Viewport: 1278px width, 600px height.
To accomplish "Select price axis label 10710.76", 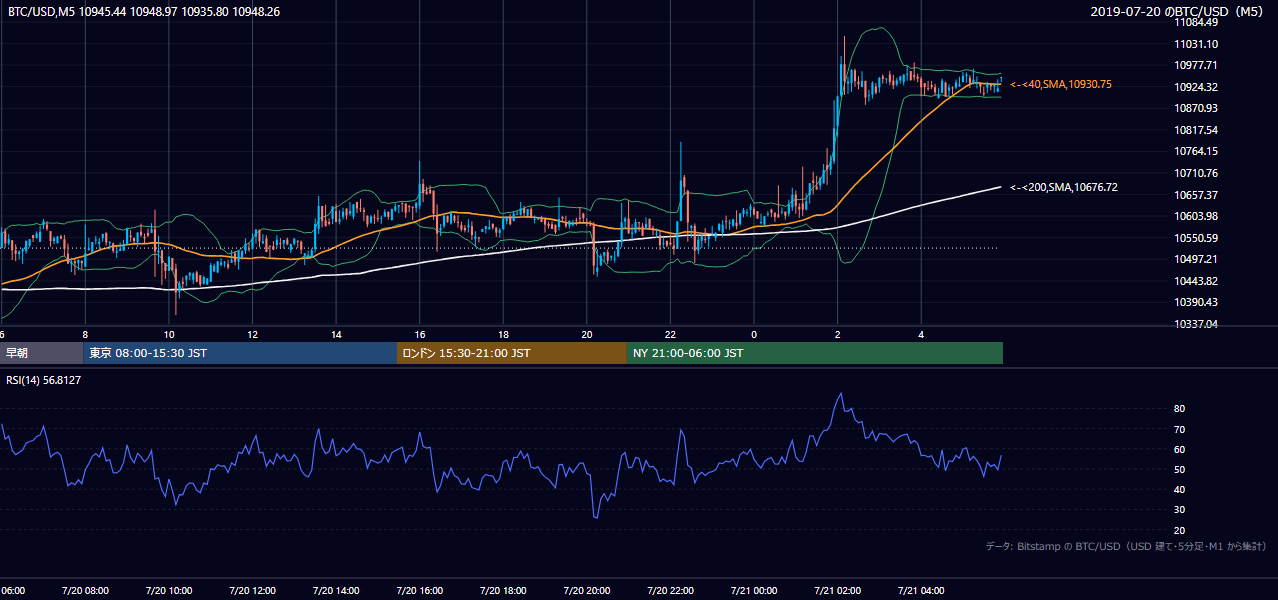I will (x=1196, y=173).
